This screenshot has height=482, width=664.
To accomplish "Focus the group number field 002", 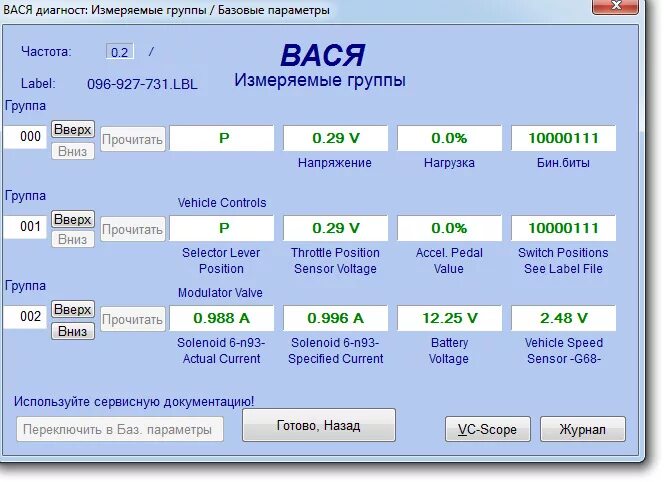I will pyautogui.click(x=25, y=316).
